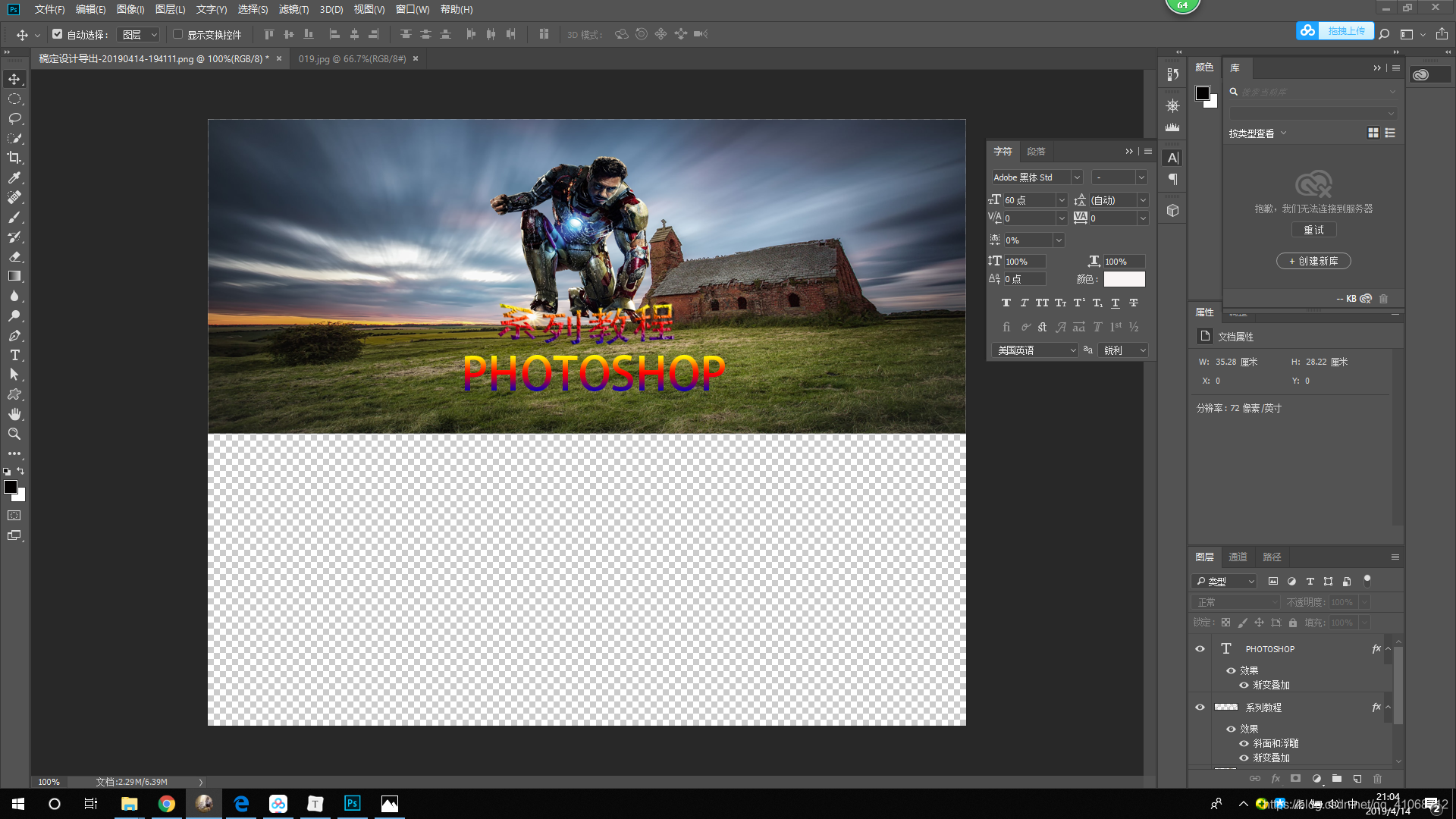Click the foreground color swatch in toolbox
This screenshot has width=1456, height=819.
[11, 487]
